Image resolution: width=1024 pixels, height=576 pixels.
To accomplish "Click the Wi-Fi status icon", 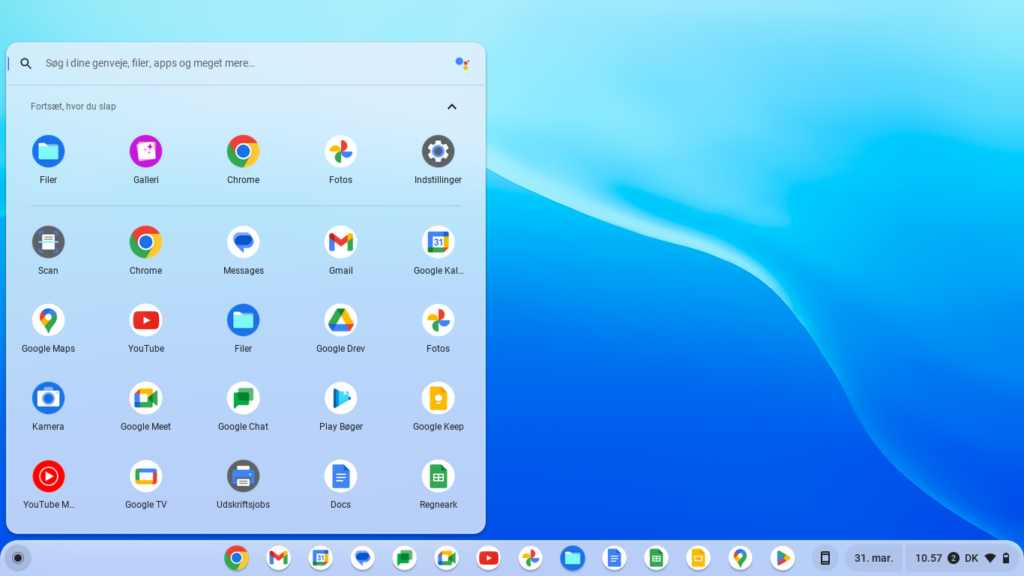I will point(990,558).
